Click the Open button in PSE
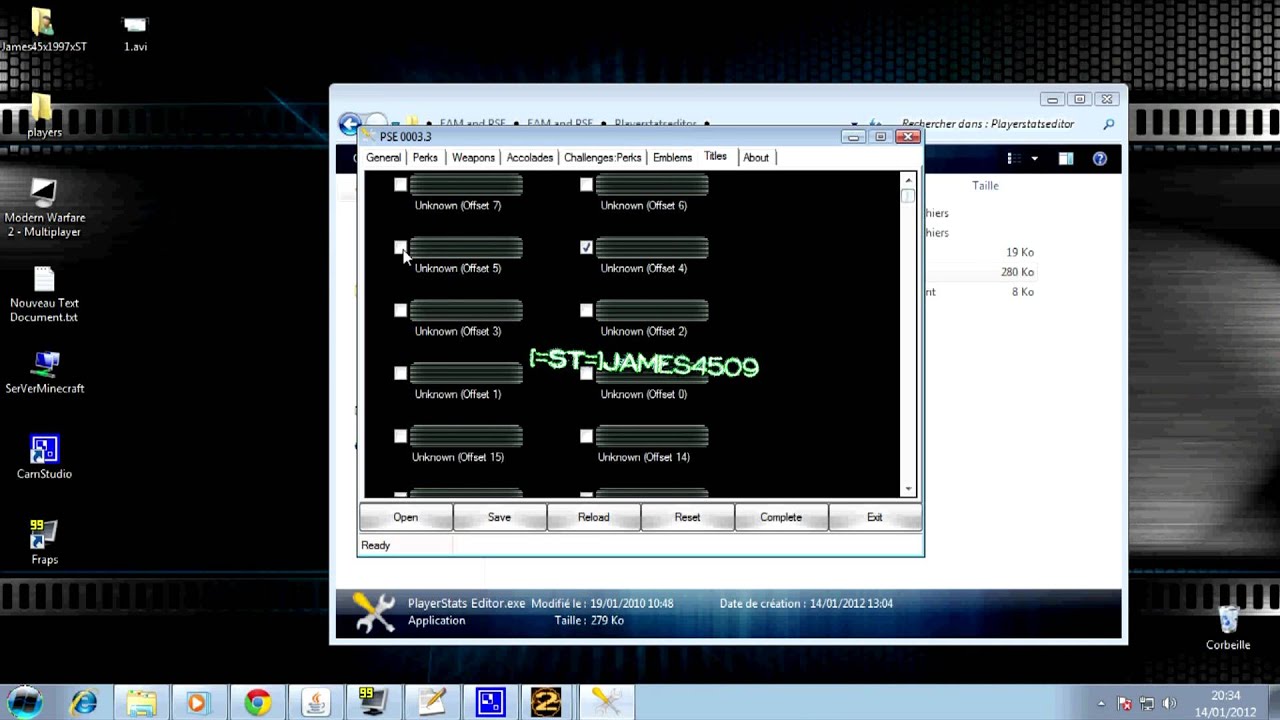 405,518
